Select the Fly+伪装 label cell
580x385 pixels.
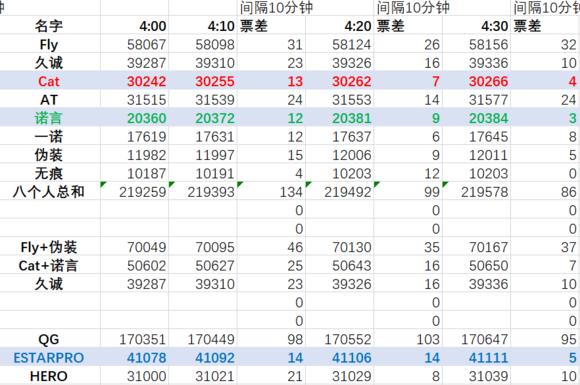tap(49, 247)
